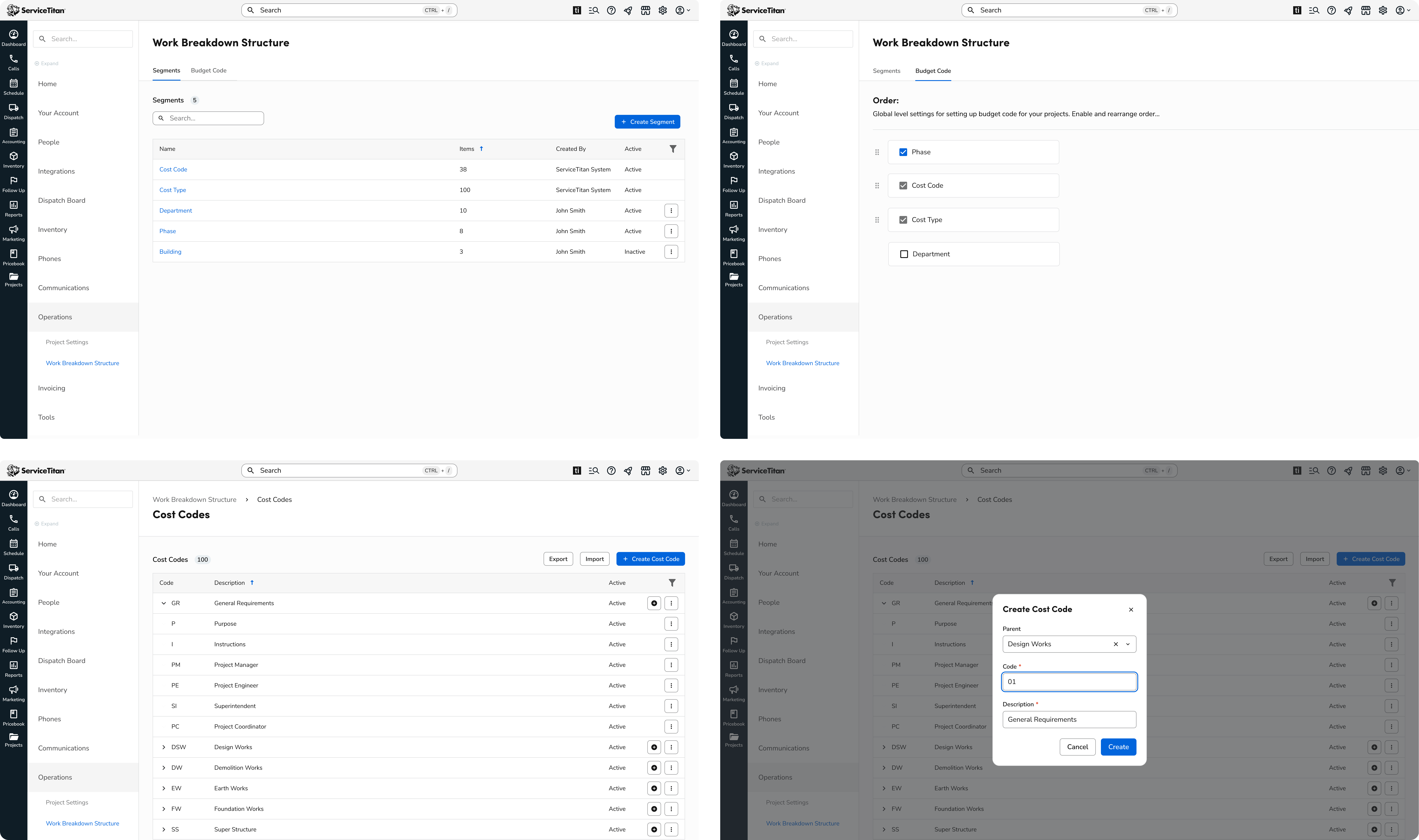Click the settings gear icon in Segments view header
The image size is (1419, 840).
[663, 10]
